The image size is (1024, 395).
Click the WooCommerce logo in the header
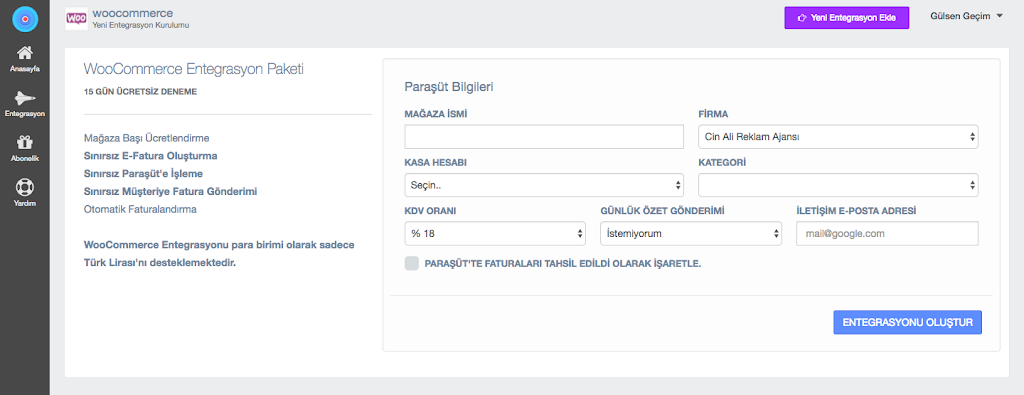click(x=77, y=19)
